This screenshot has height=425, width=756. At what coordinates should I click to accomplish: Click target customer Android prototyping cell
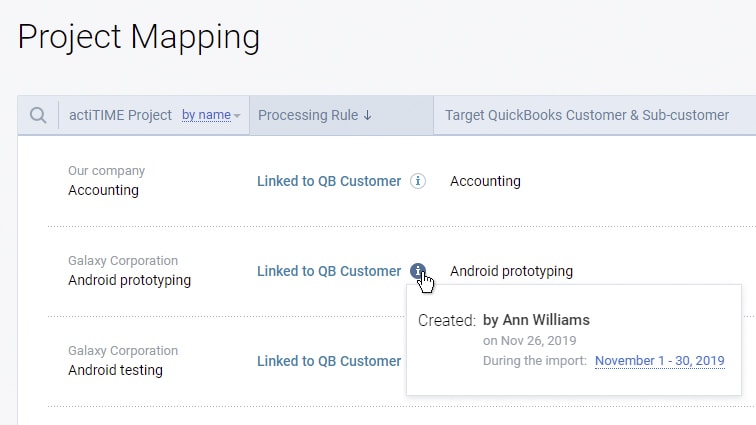click(x=511, y=271)
